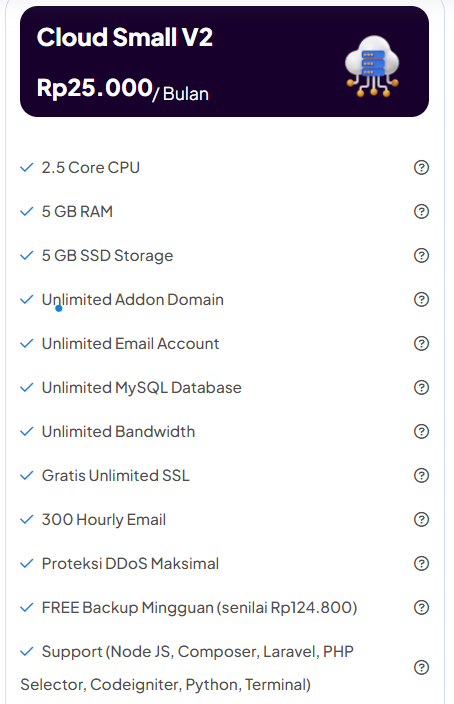Click the Rp25.000 price text

pos(95,88)
